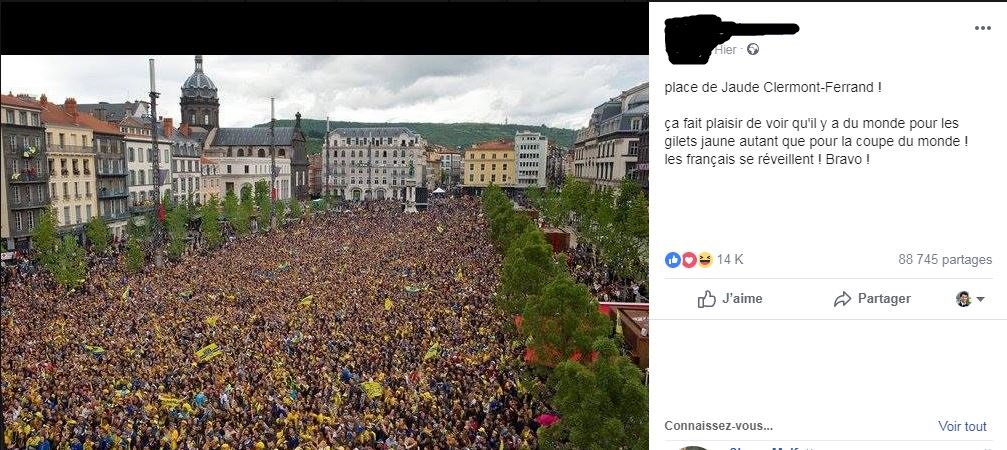
Task: Click the J'aime button
Action: click(730, 299)
